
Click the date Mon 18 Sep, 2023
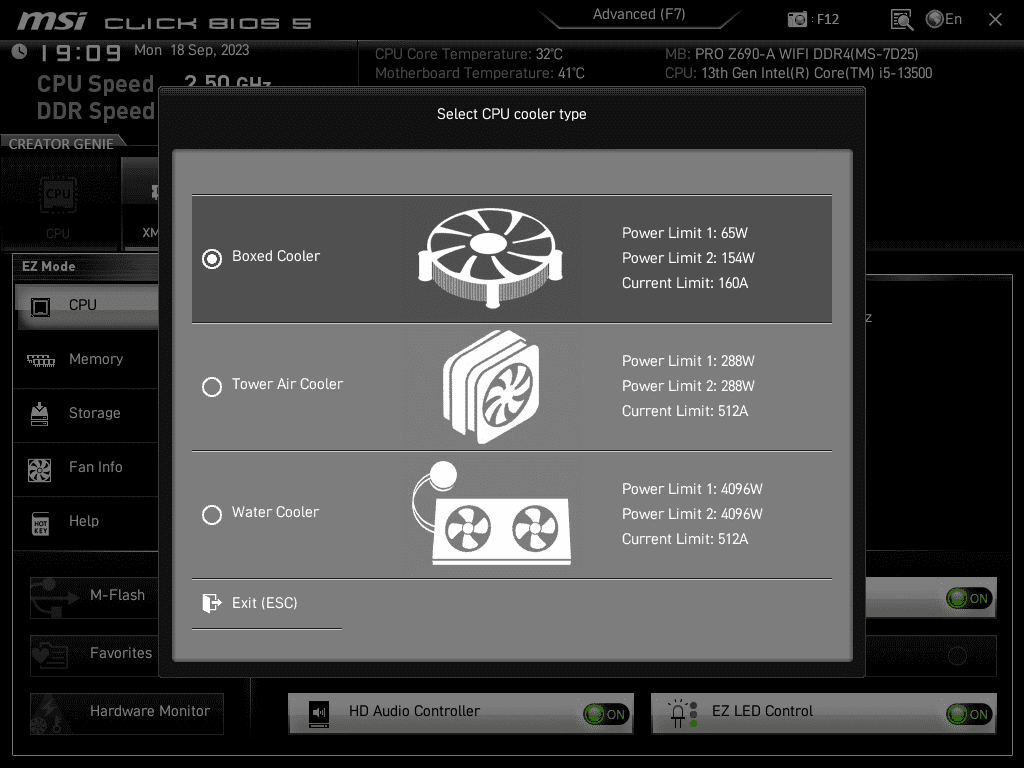191,50
